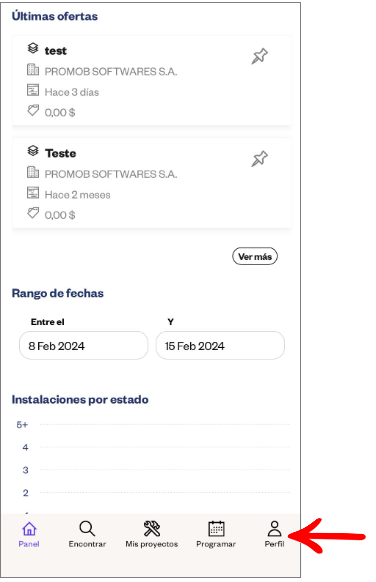The height and width of the screenshot is (582, 376).
Task: Click the Ver más button
Action: [x=255, y=256]
